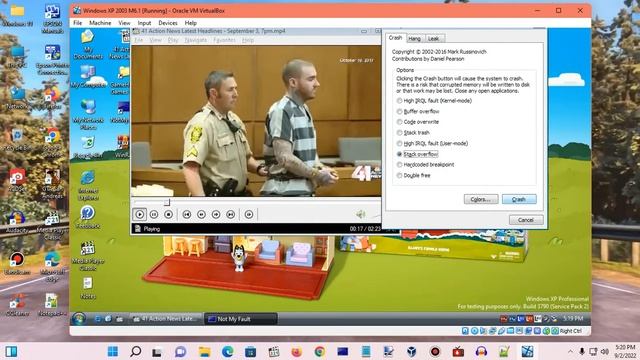
Task: Select the Hardcoded breakpoint option
Action: pyautogui.click(x=425, y=164)
